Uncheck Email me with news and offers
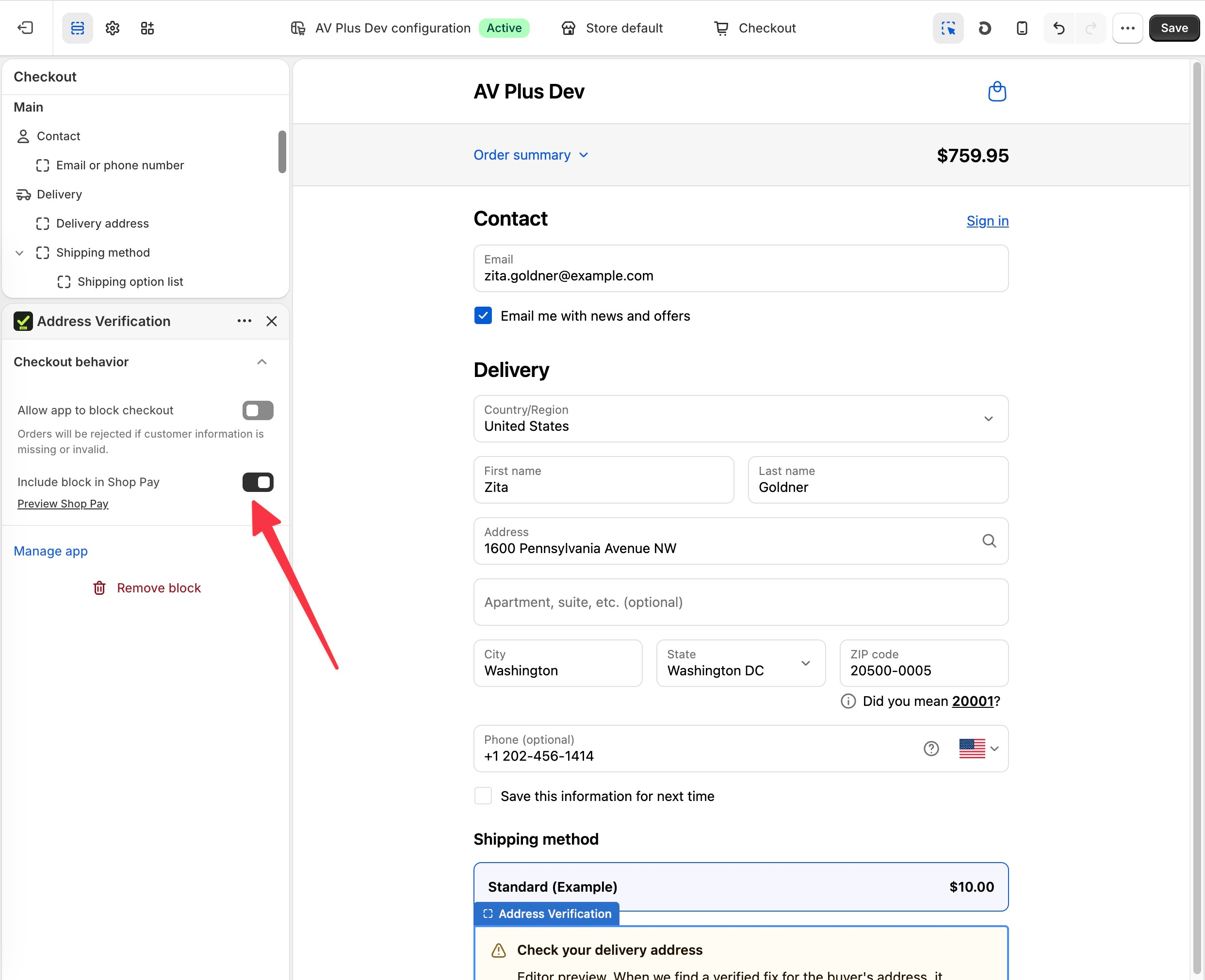1205x980 pixels. 483,315
